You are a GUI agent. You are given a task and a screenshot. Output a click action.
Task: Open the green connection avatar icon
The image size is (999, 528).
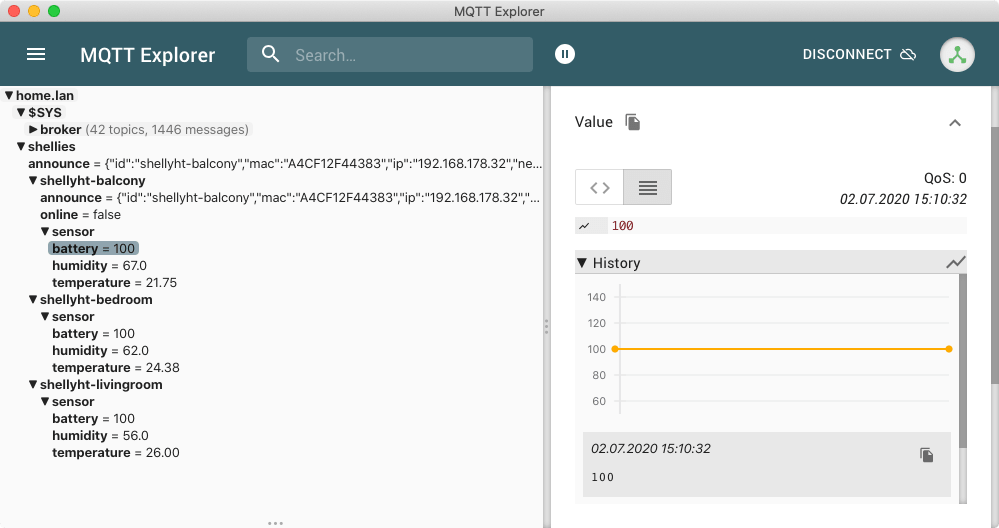coord(957,55)
